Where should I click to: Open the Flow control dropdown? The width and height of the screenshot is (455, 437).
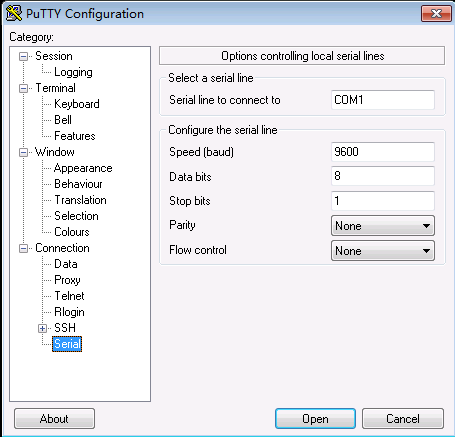point(383,251)
